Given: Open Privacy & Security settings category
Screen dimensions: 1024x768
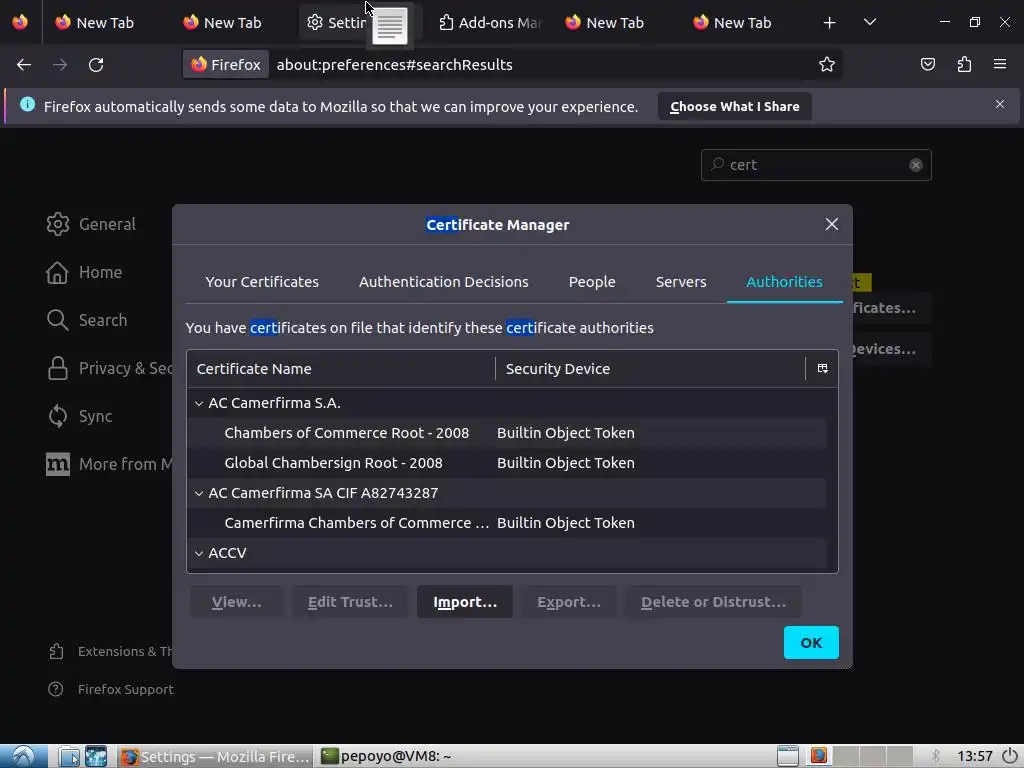Looking at the screenshot, I should tap(110, 368).
